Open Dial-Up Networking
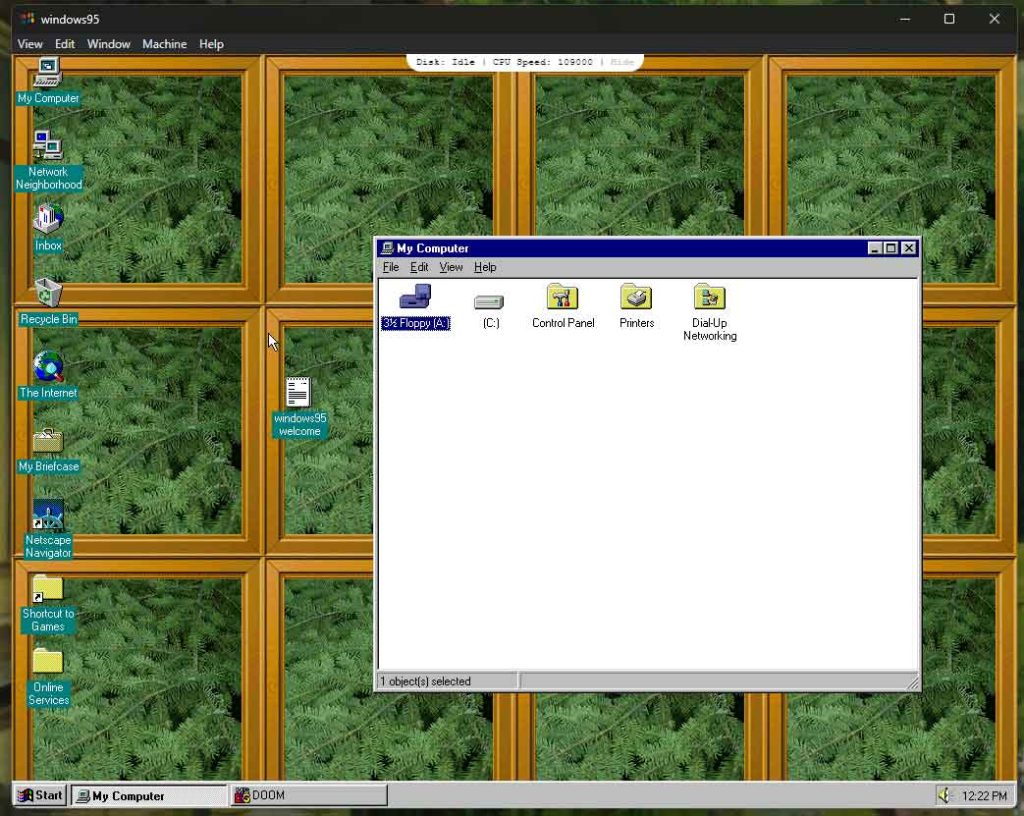1024x816 pixels. pos(709,296)
